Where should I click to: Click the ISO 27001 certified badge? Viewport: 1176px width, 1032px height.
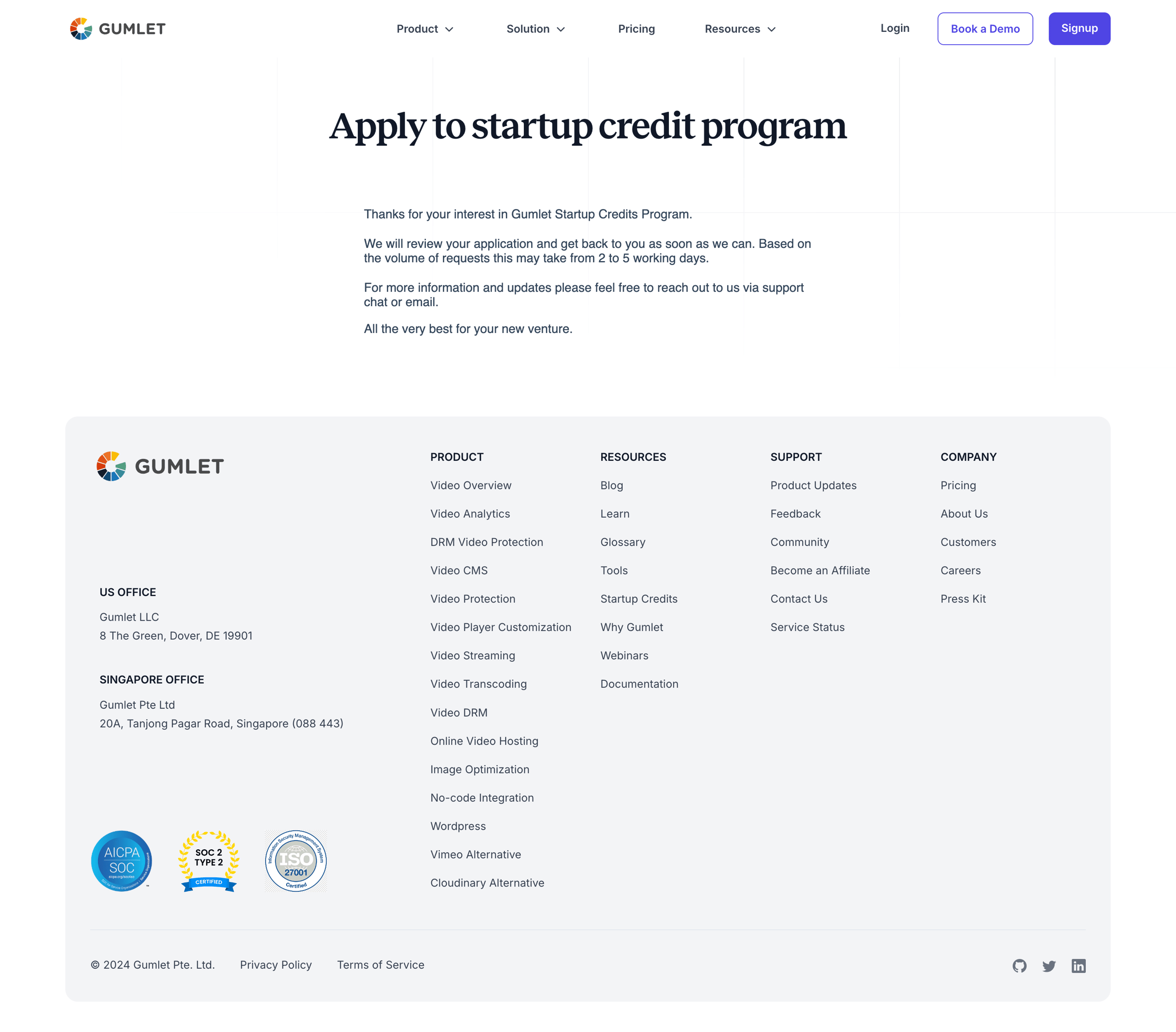[x=296, y=861]
